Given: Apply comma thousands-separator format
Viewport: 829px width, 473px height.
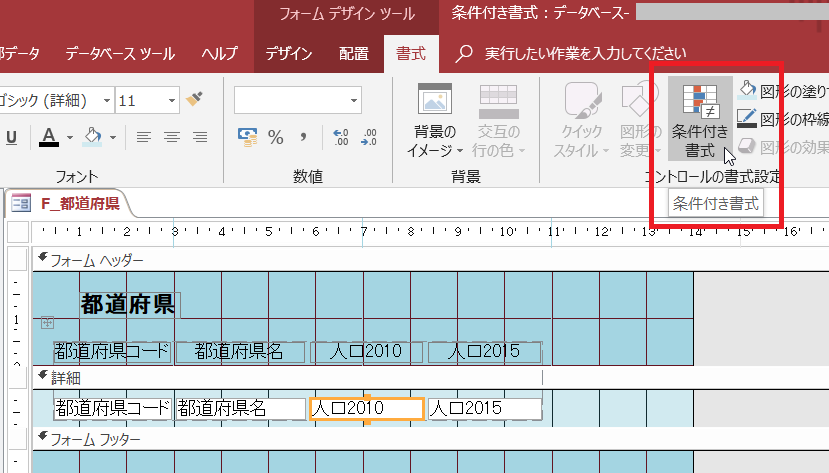Looking at the screenshot, I should coord(303,137).
